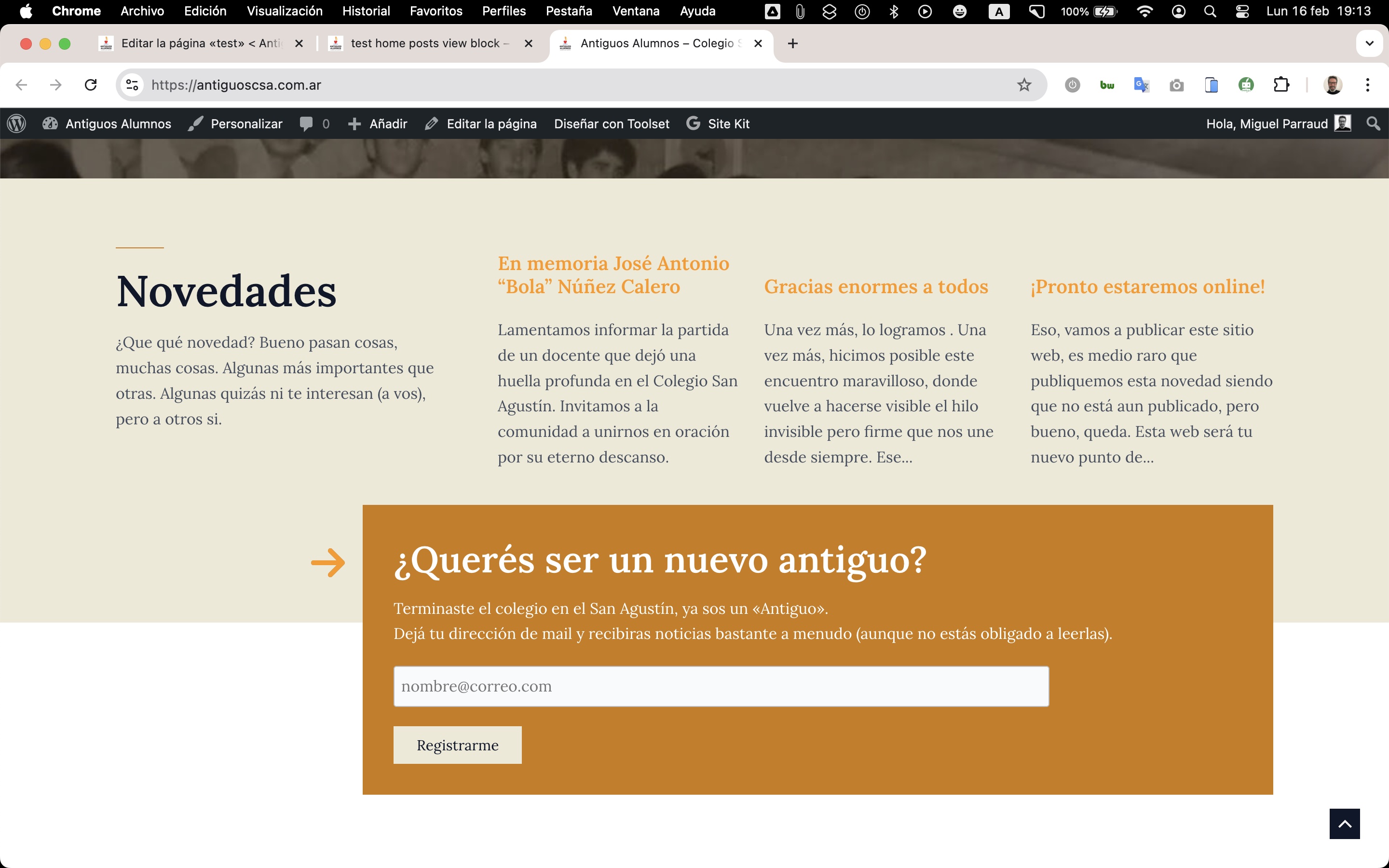Switch to the test home posts view block tab

click(x=425, y=43)
